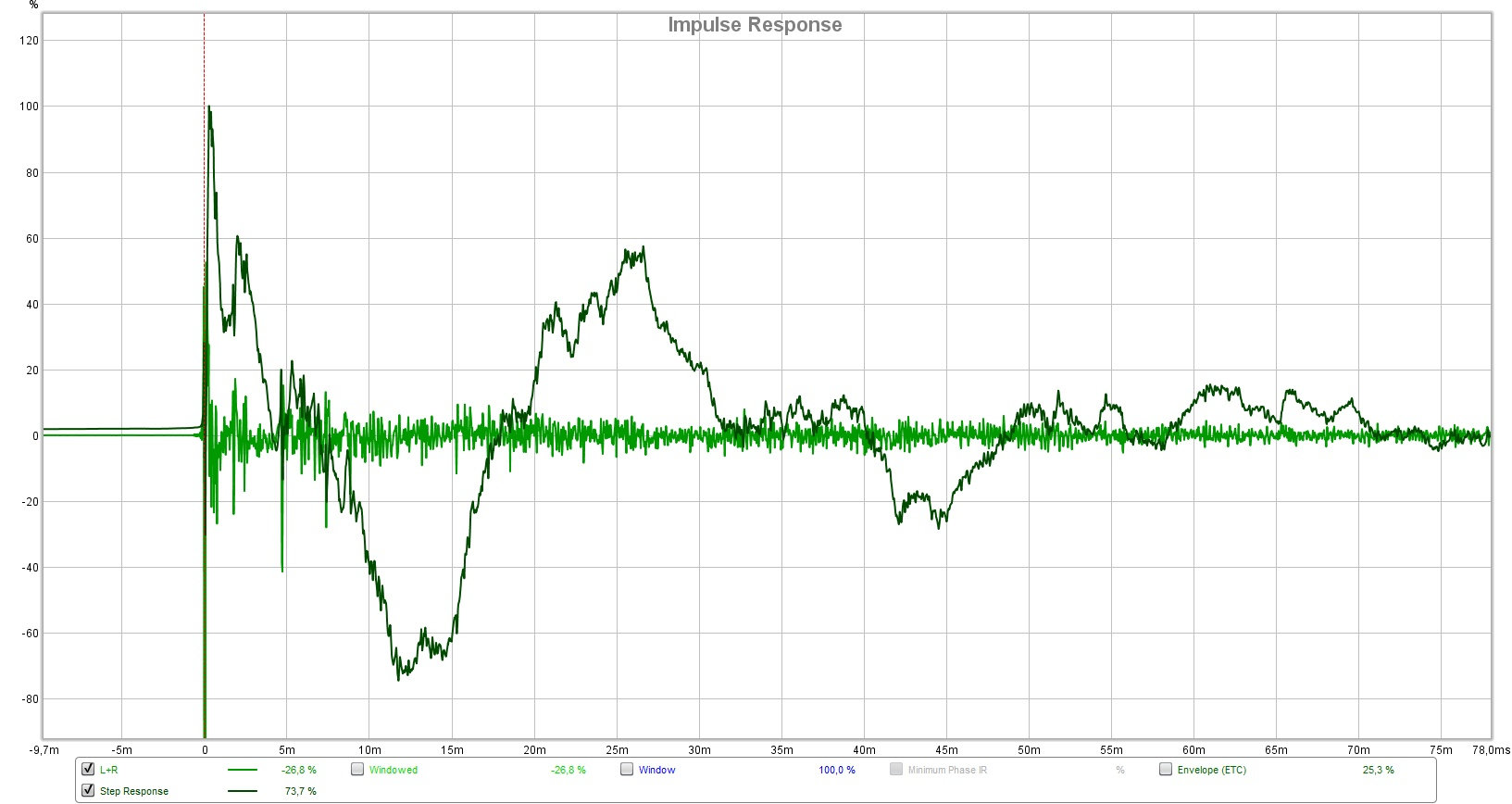Click the Windowed value -26,8 %
The width and height of the screenshot is (1512, 804).
pos(569,770)
